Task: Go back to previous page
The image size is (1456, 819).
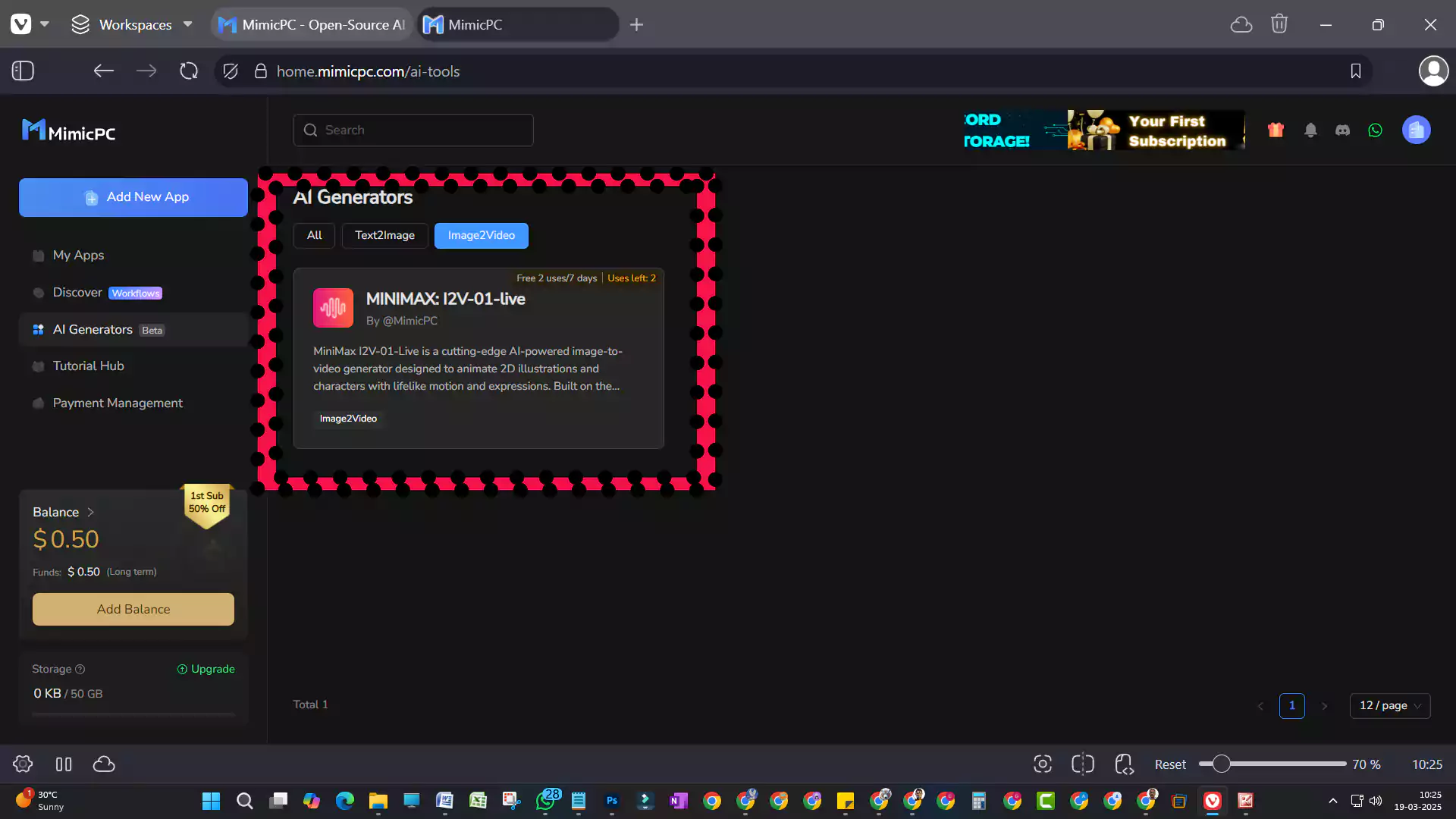Action: 104,71
